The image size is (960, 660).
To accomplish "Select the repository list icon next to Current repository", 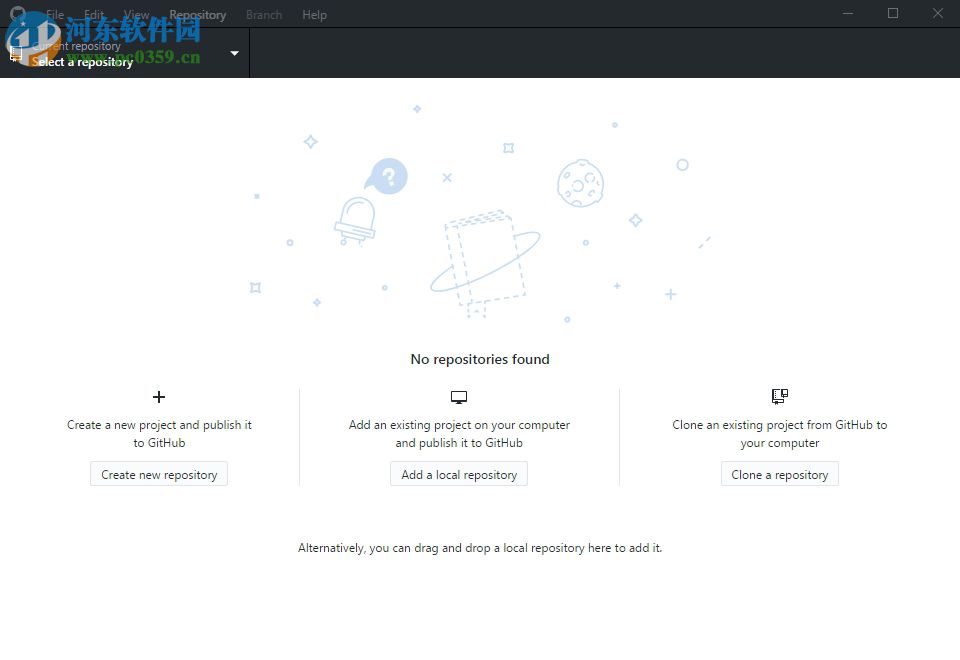I will tap(15, 52).
